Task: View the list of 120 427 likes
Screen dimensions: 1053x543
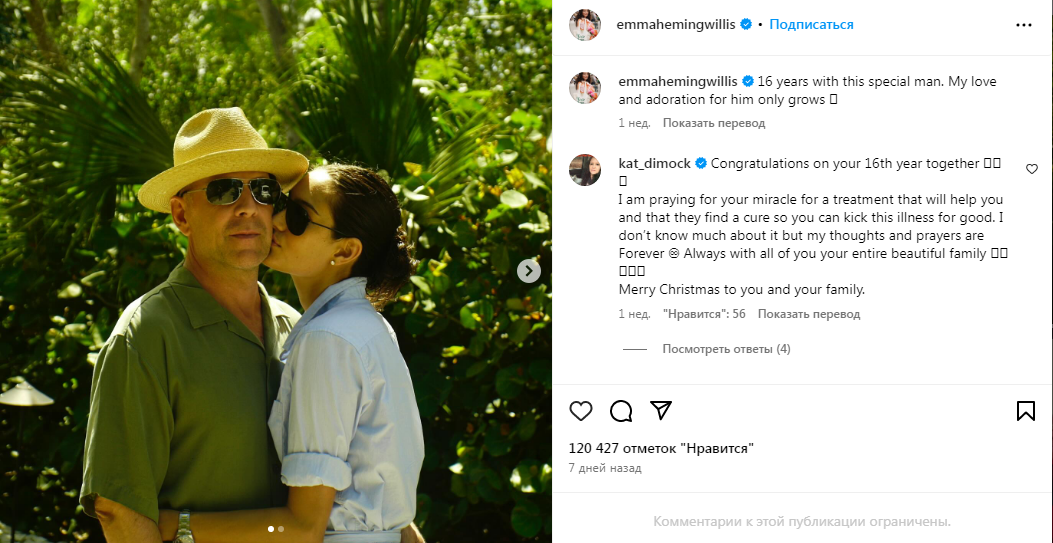Action: (661, 448)
